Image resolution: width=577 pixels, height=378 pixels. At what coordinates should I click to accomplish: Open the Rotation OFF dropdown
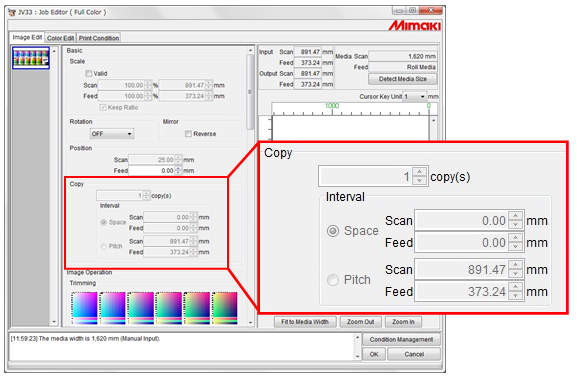tap(112, 134)
